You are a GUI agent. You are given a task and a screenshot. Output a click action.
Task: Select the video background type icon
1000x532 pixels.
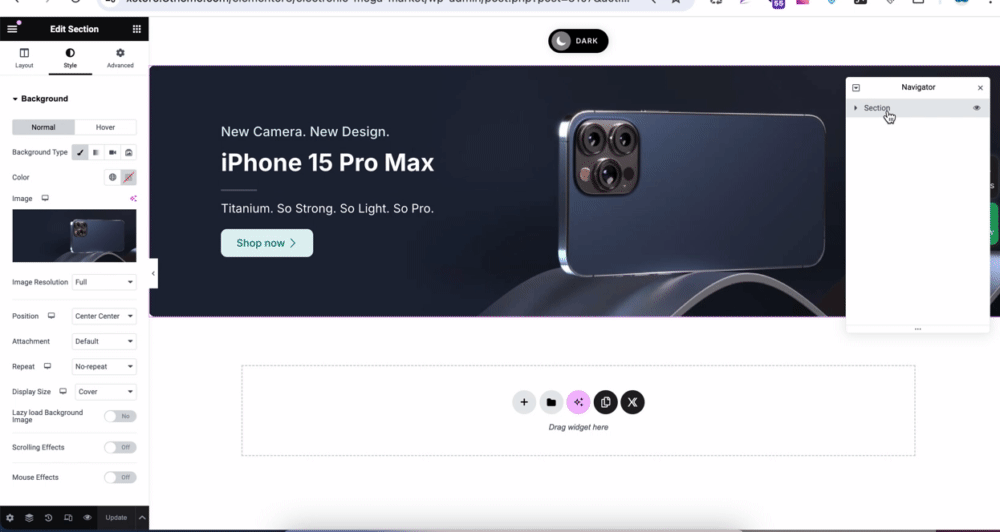(112, 152)
